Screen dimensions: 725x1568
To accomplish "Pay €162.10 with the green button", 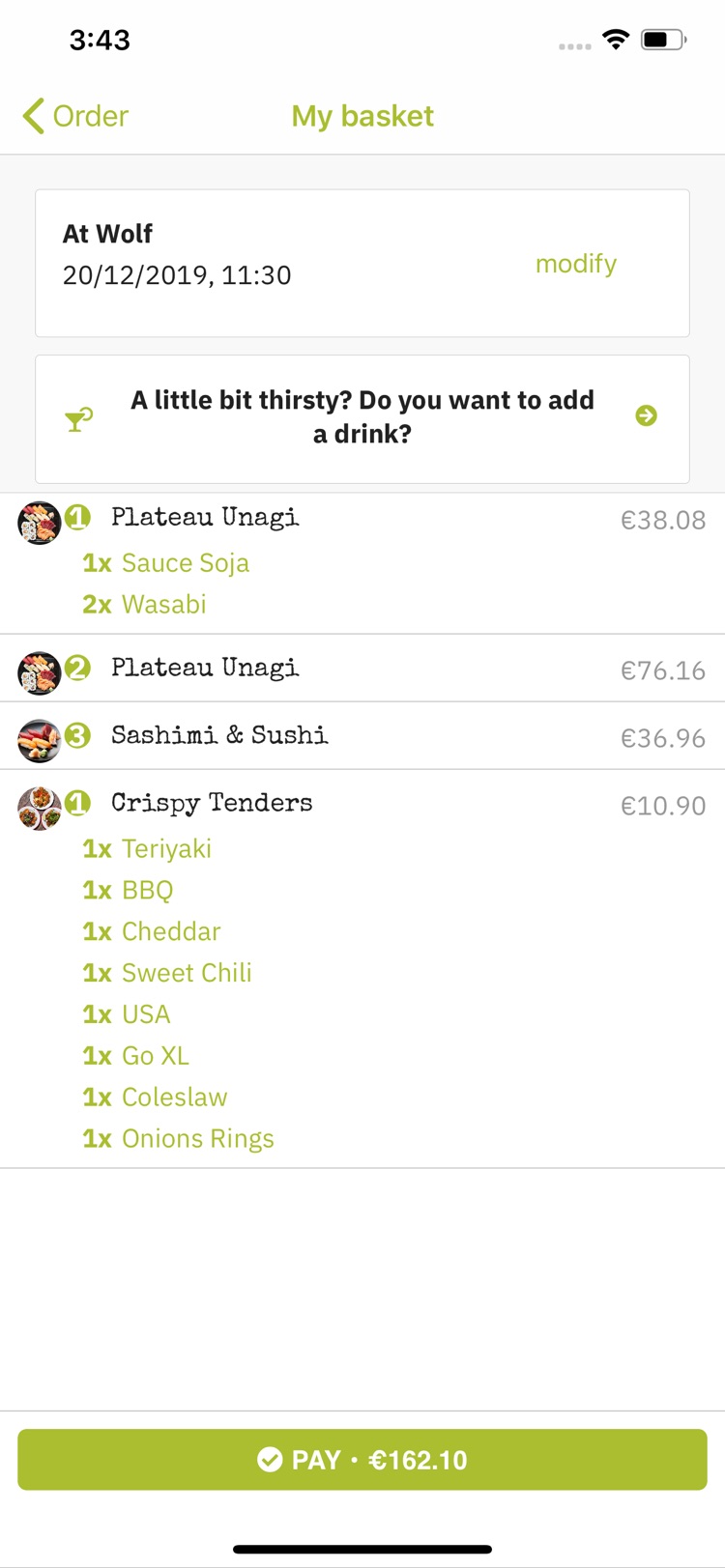I will pyautogui.click(x=362, y=1459).
